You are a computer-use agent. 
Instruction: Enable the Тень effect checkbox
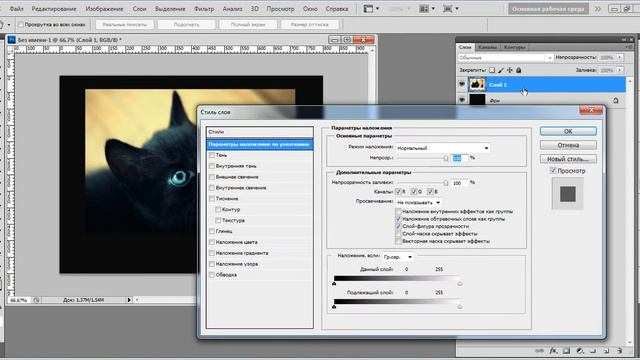coord(211,155)
